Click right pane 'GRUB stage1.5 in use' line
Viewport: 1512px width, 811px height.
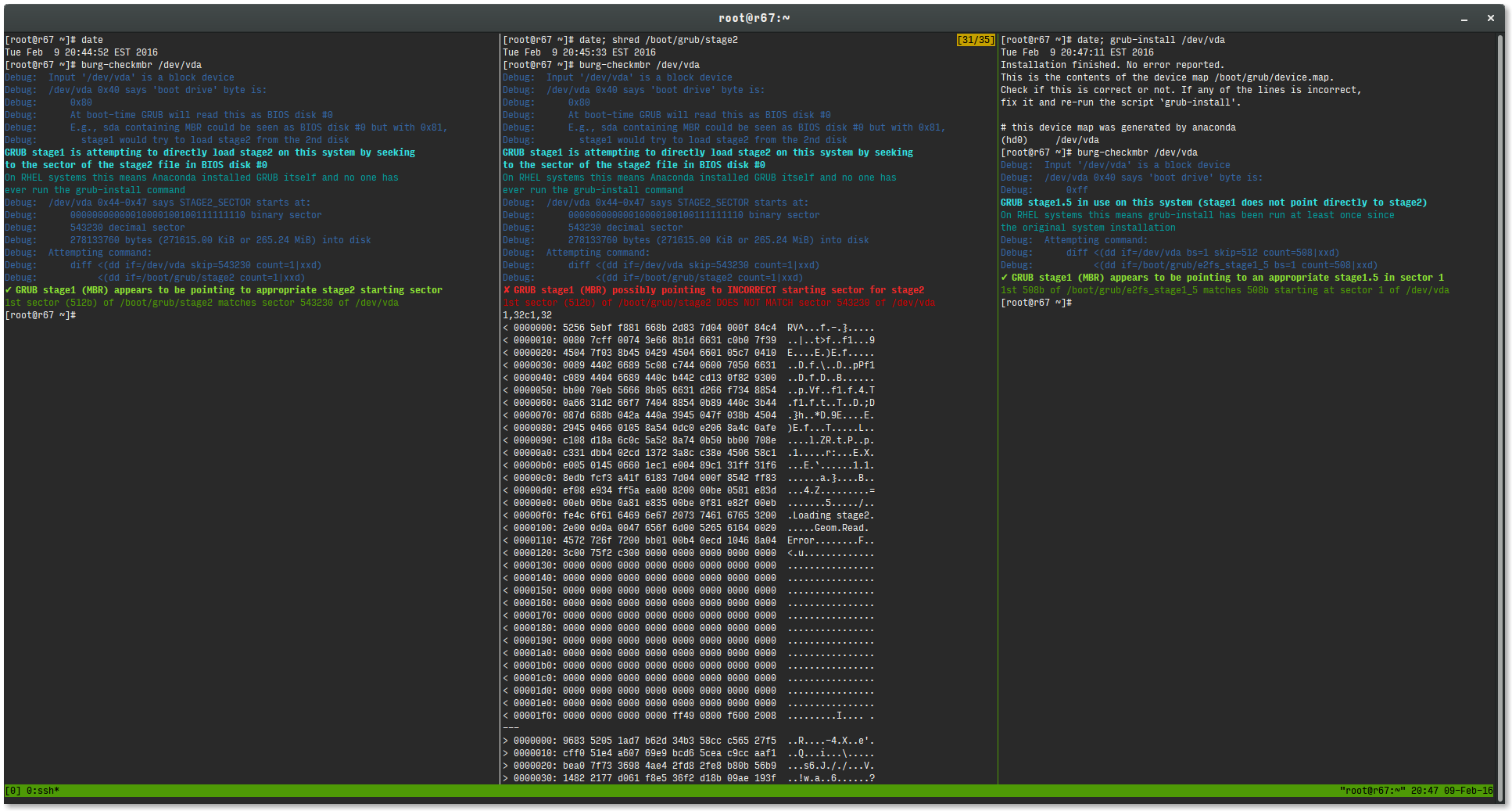pyautogui.click(x=1214, y=203)
